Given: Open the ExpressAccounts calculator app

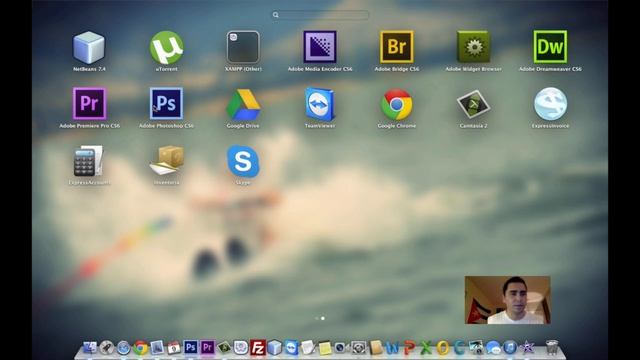Looking at the screenshot, I should [89, 161].
